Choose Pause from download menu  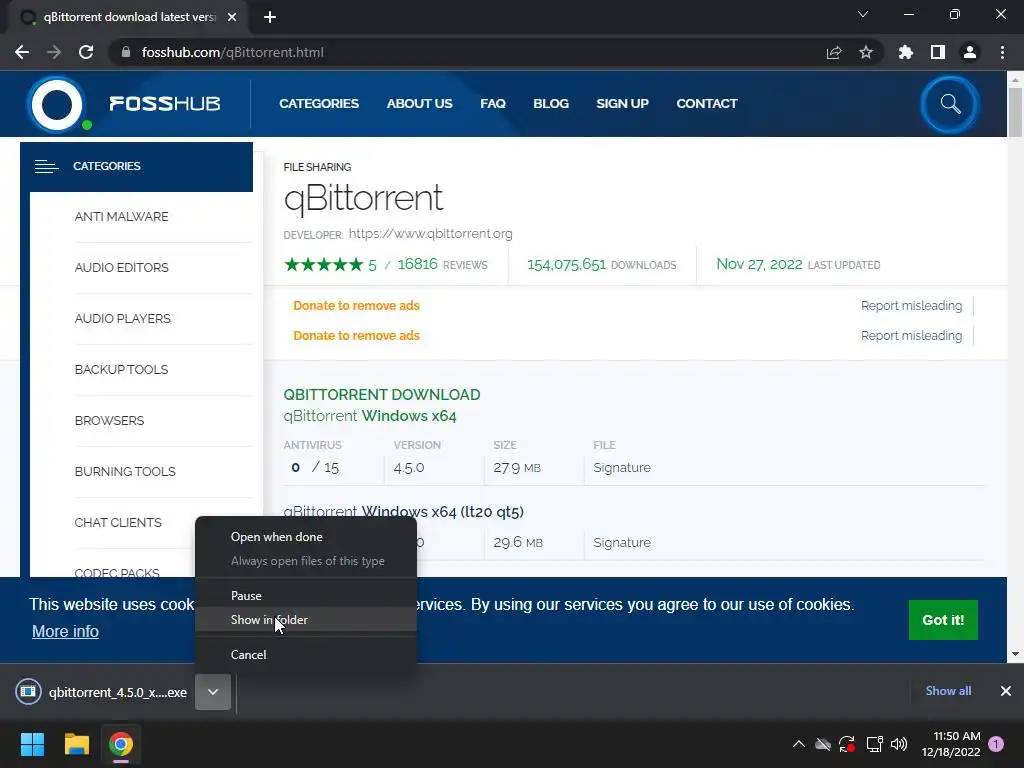(306, 596)
